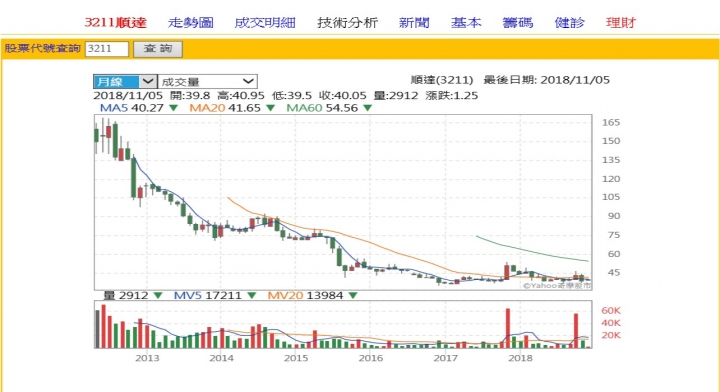
Task: Click the MV5 17211 label
Action: [208, 296]
